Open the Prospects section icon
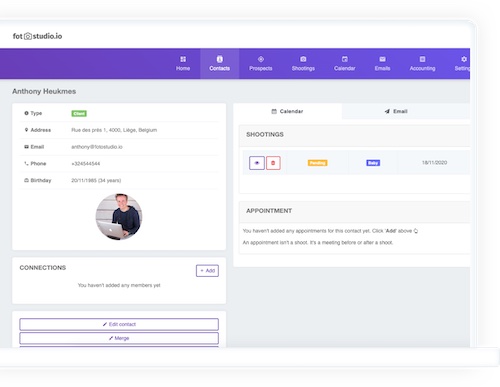 [261, 59]
